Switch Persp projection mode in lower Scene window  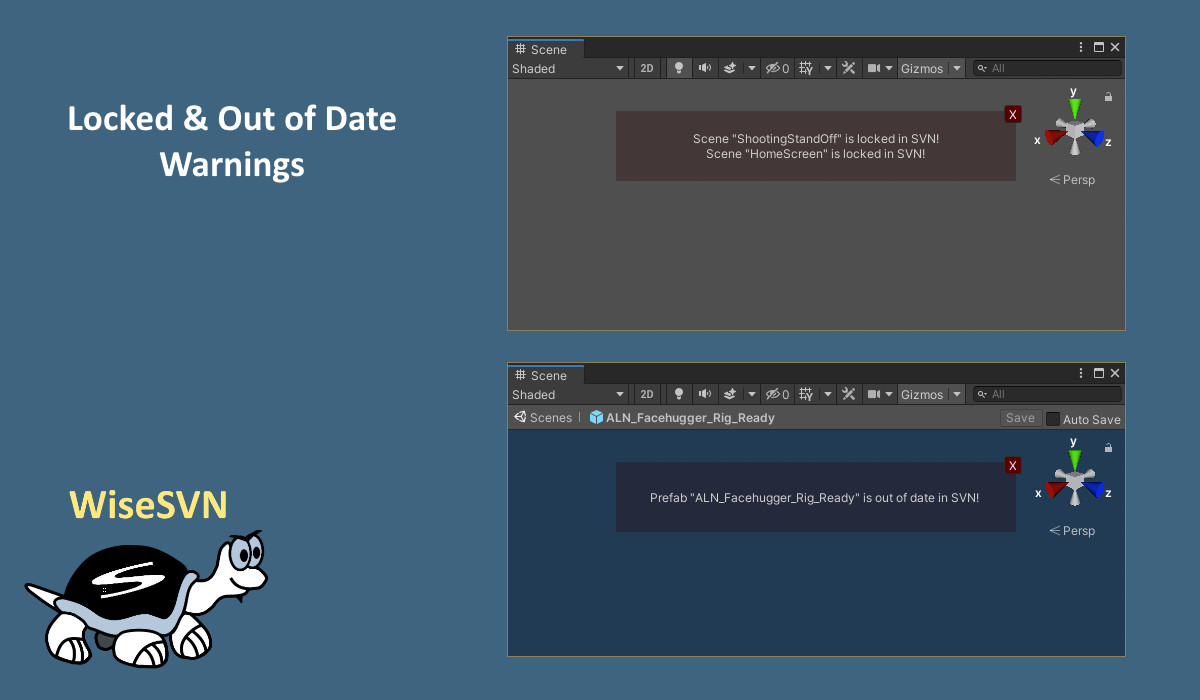click(x=1072, y=531)
